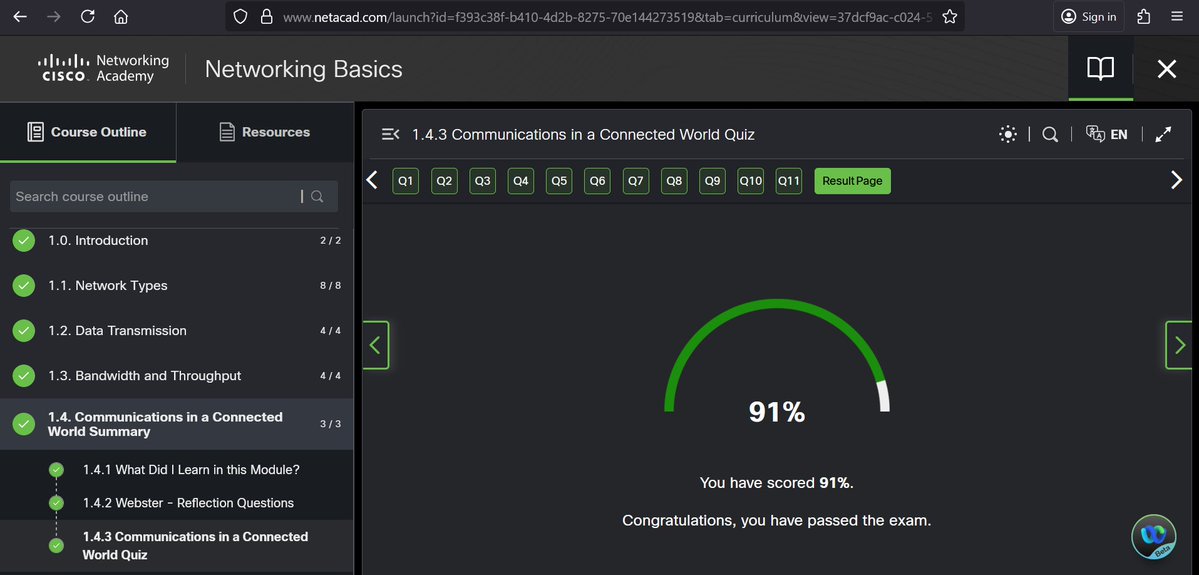
Task: Jump to question Q9
Action: (712, 181)
